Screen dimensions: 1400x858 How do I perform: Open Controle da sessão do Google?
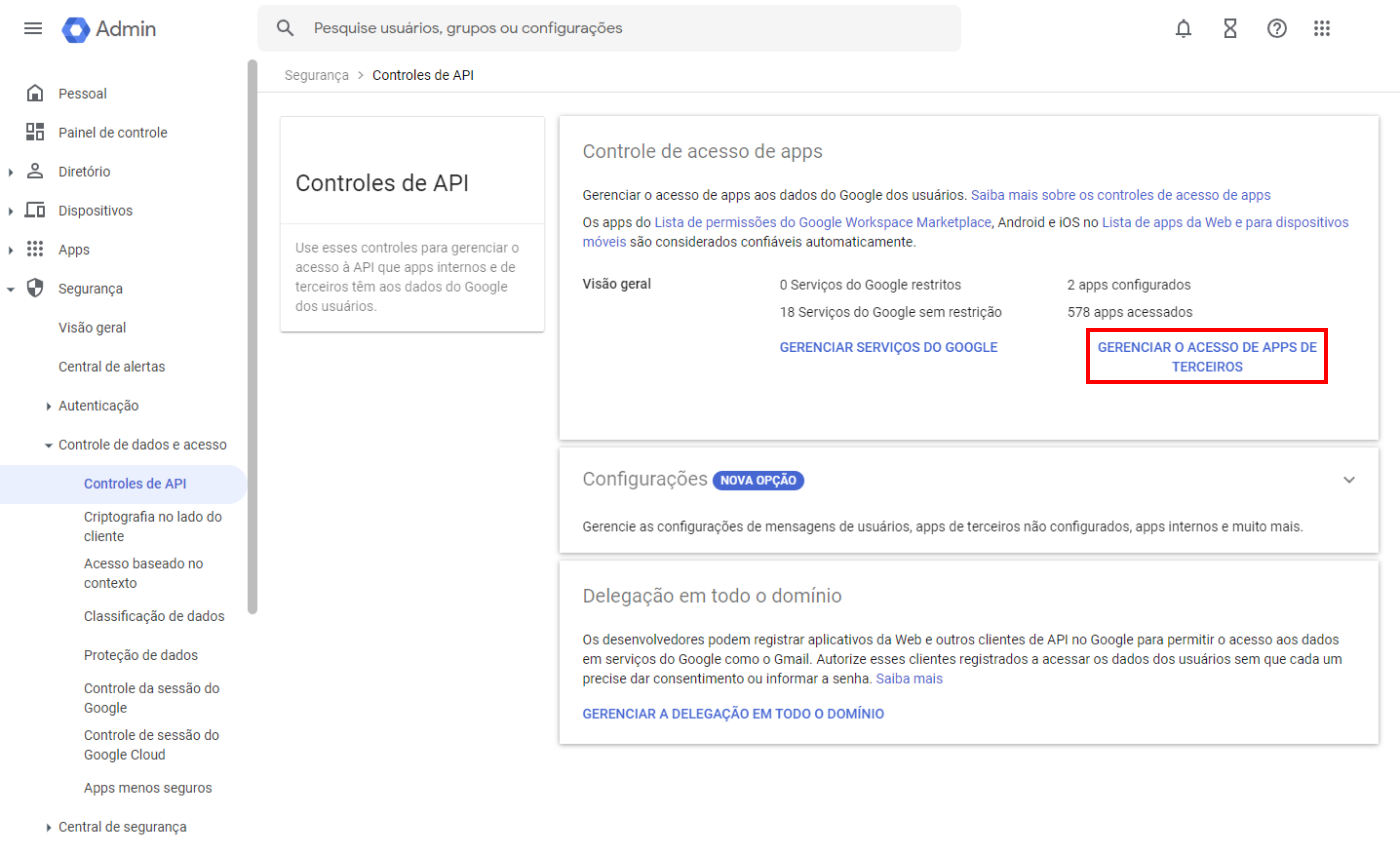tap(152, 698)
